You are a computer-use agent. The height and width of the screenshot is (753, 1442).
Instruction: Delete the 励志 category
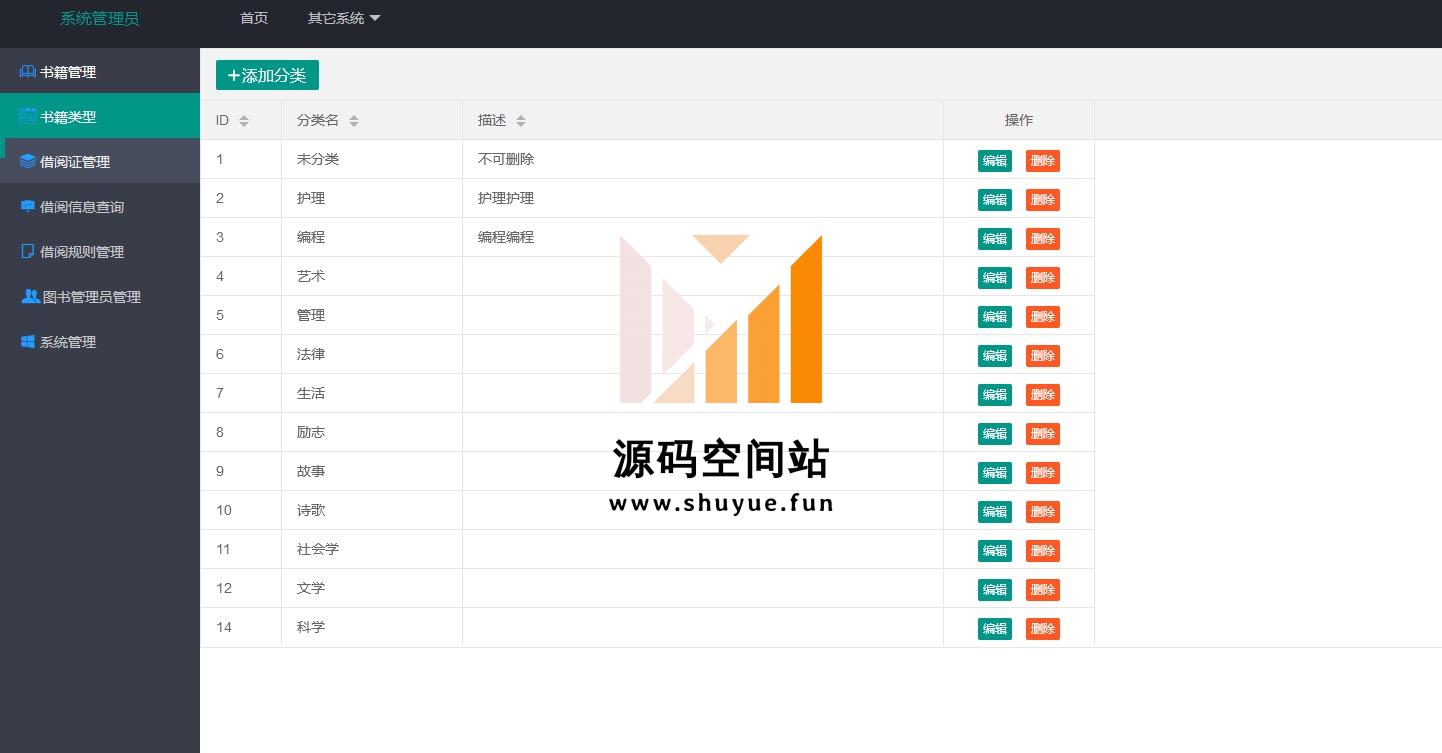coord(1043,434)
